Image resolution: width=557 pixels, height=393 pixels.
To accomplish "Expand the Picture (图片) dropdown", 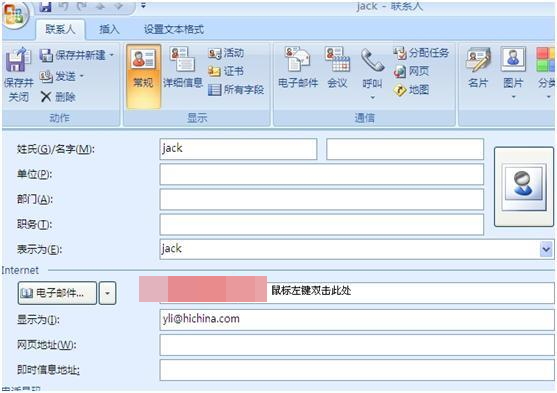I will [x=513, y=97].
